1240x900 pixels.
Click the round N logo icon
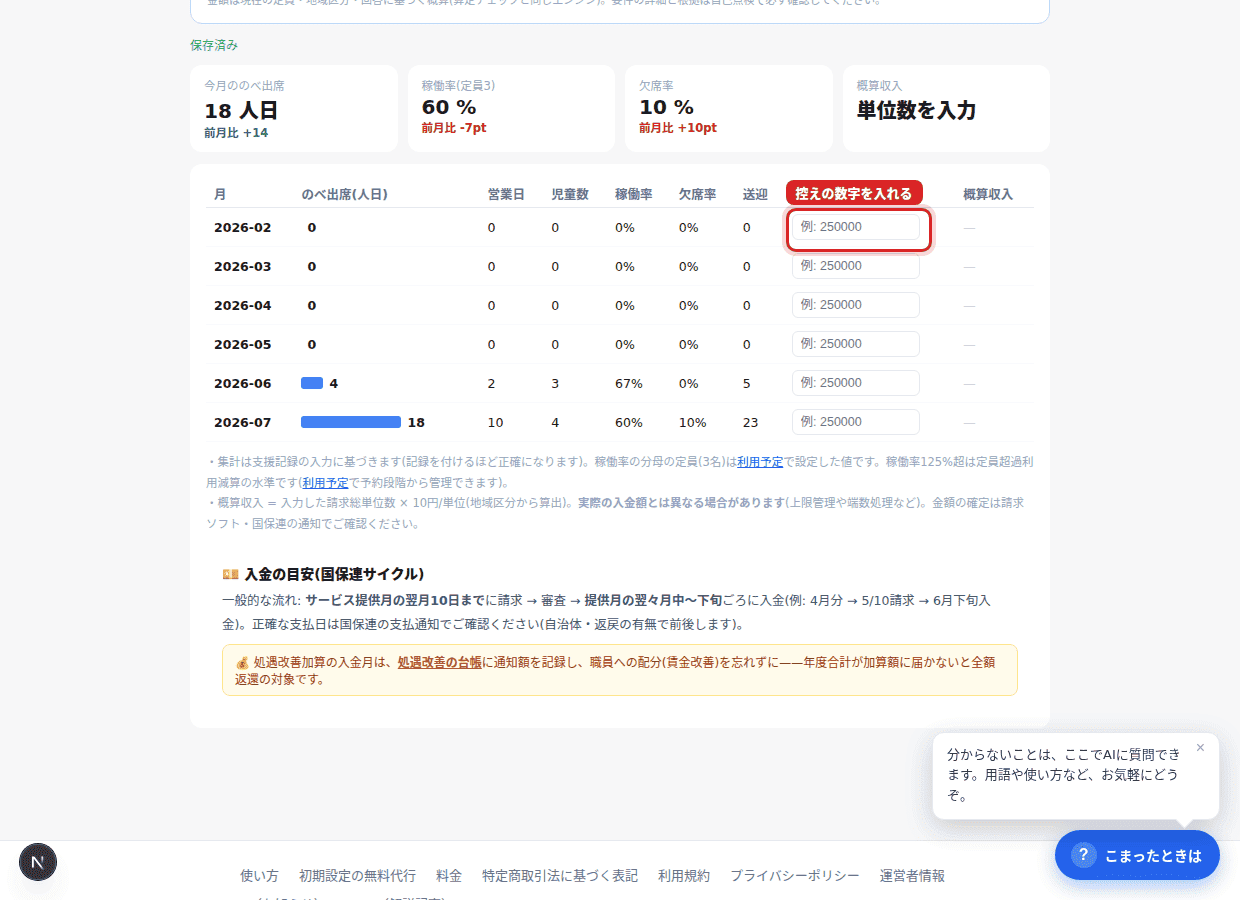(38, 862)
